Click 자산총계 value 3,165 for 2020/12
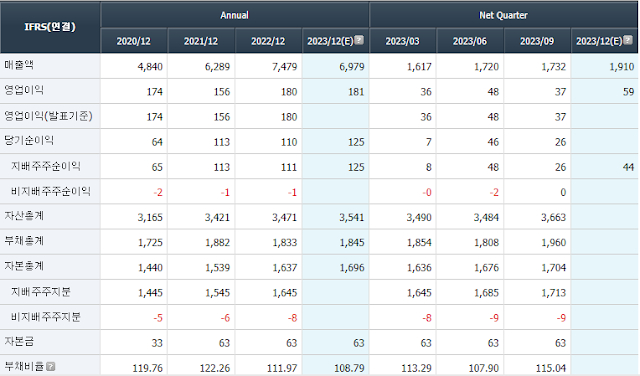Screen dimensions: 640x376 click(x=150, y=218)
